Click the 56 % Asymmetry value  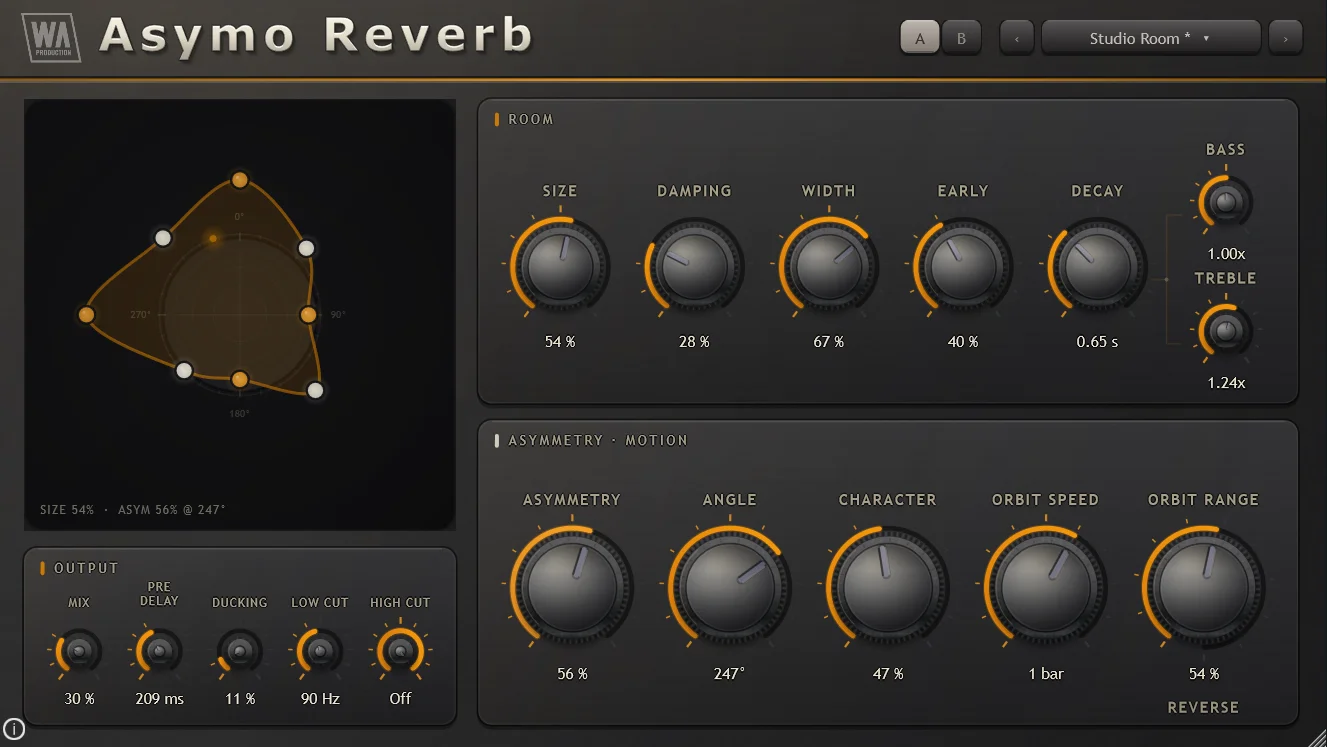572,674
